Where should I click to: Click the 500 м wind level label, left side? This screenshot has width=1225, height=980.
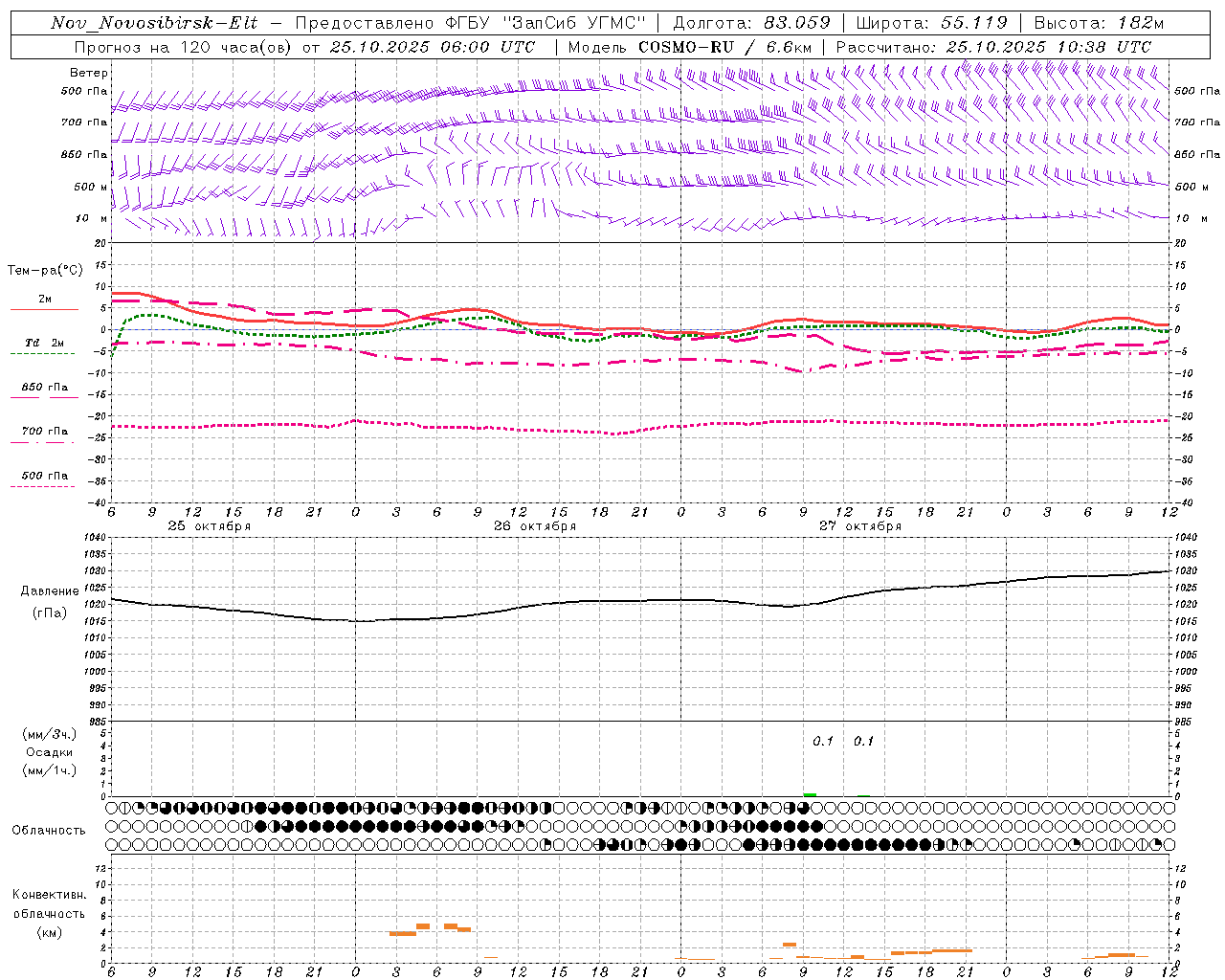pyautogui.click(x=92, y=187)
